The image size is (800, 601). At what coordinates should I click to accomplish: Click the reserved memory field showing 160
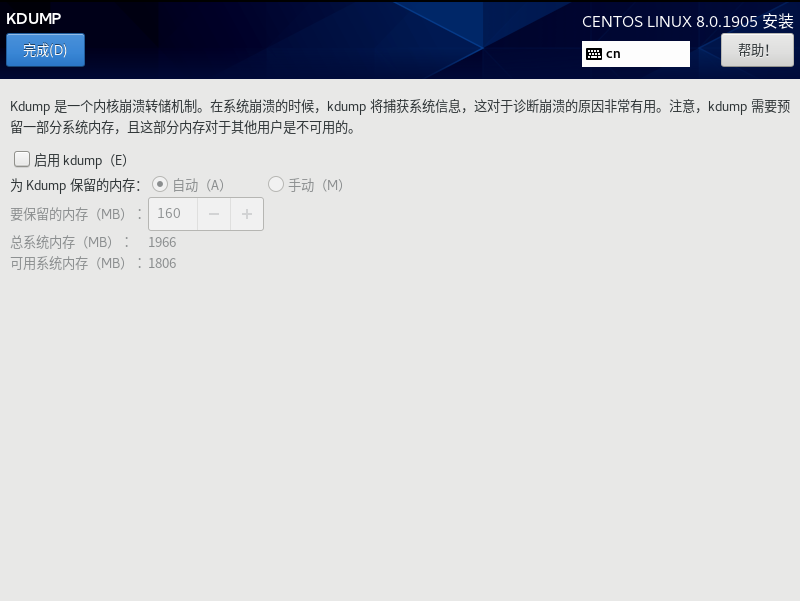[172, 214]
